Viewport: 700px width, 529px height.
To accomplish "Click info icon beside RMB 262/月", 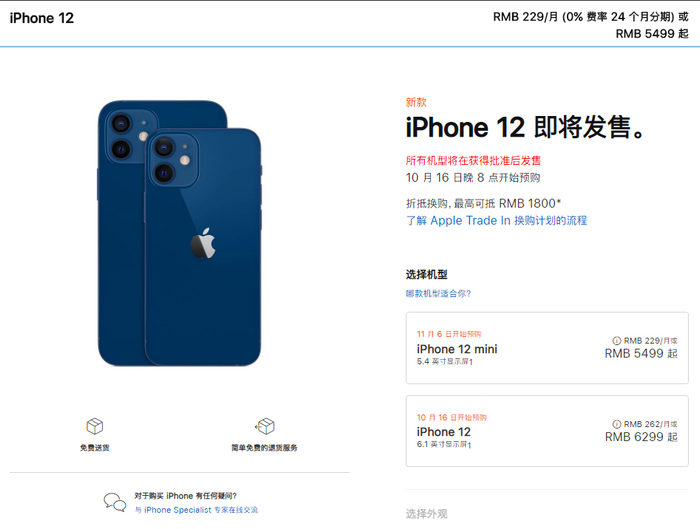I will (617, 424).
